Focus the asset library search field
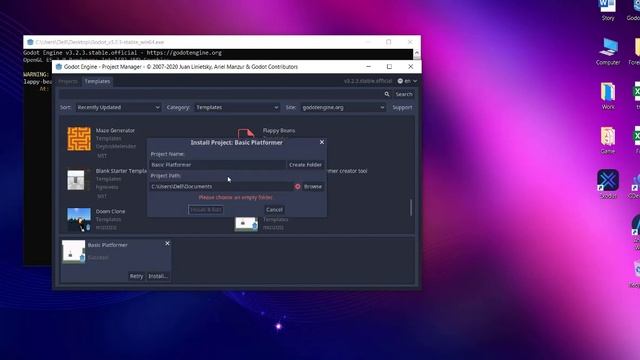 (220, 94)
